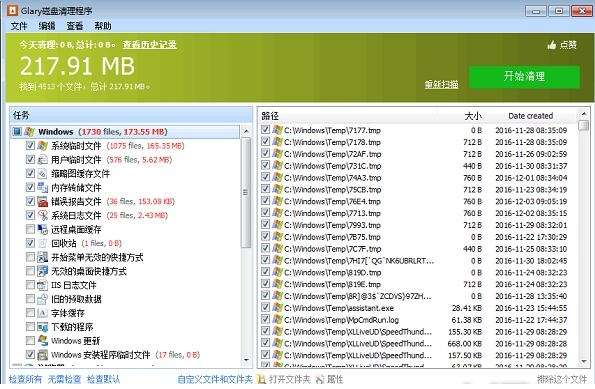Click the 错误报告文件 item icon
This screenshot has width=595, height=389.
[x=42, y=202]
